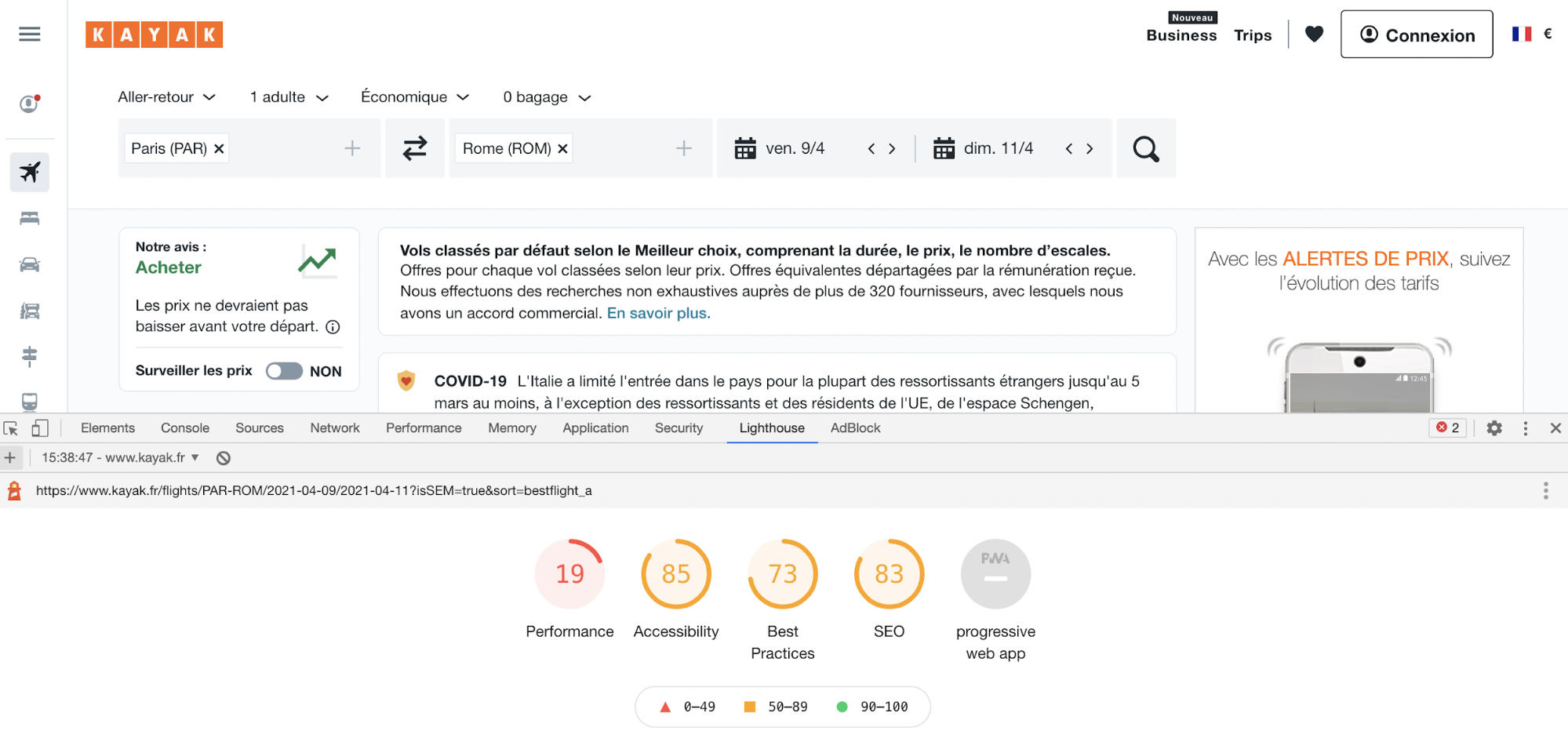Viewport: 1568px width, 742px height.
Task: Select the Explore signpost sidebar icon
Action: pos(29,356)
